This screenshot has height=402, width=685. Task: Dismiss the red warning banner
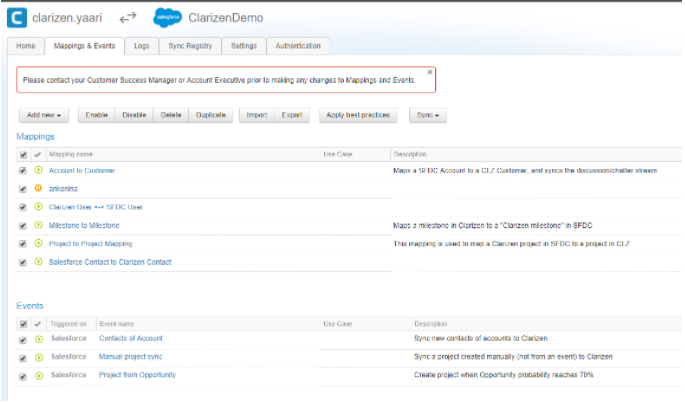(x=430, y=72)
